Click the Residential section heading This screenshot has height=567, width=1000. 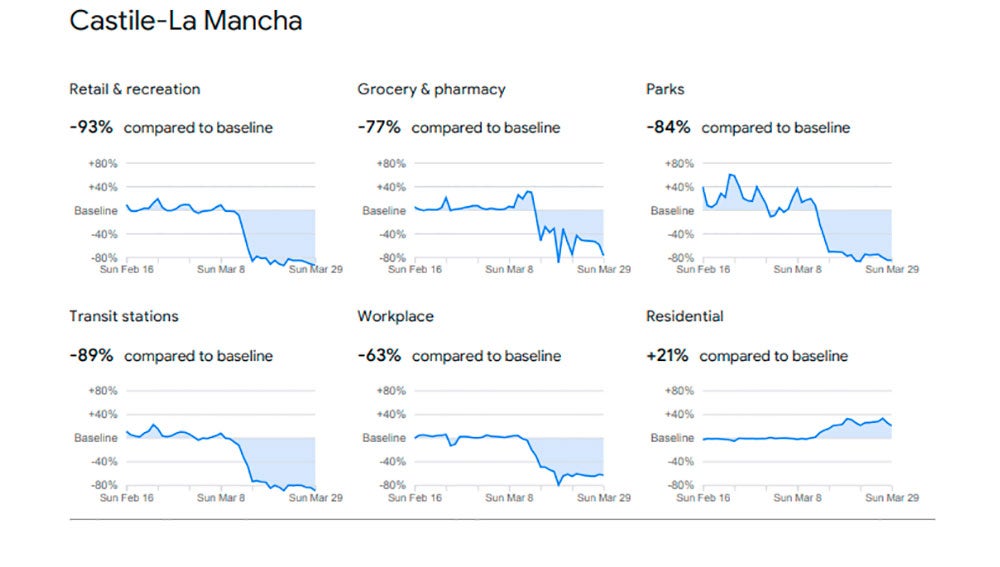click(x=684, y=316)
